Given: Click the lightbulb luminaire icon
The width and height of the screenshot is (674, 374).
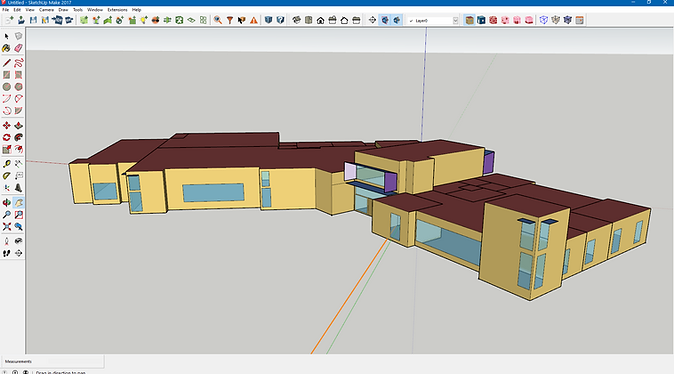Looking at the screenshot, I should [x=144, y=20].
